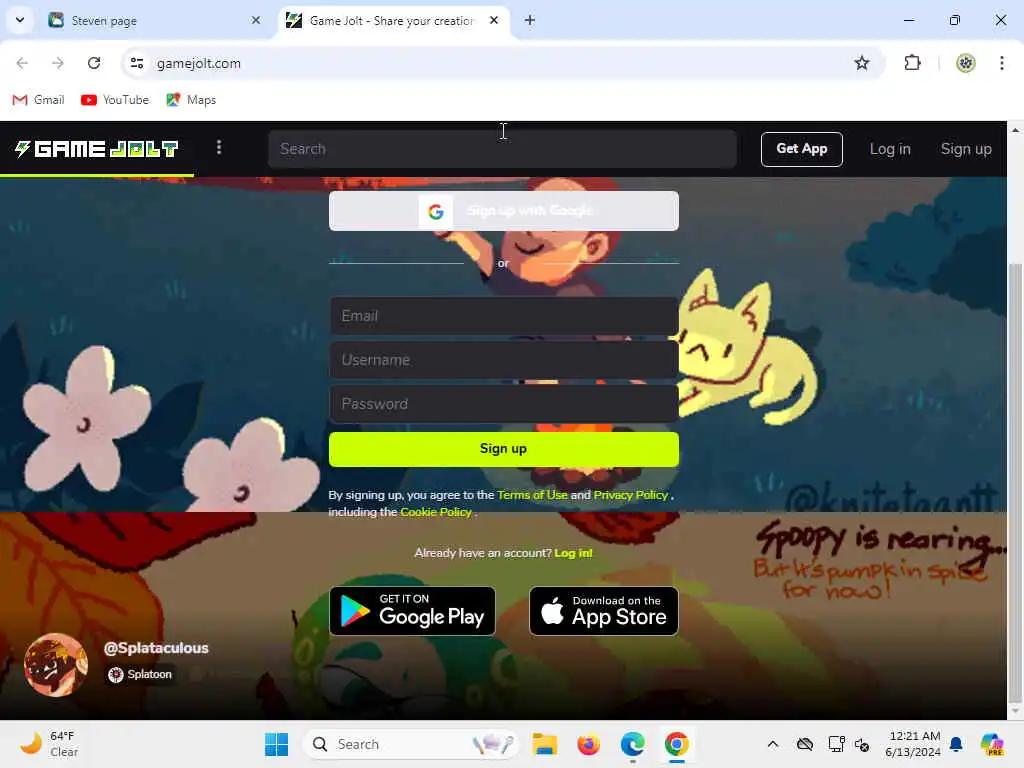Open the Windows Start menu
Viewport: 1024px width, 768px height.
pos(276,744)
